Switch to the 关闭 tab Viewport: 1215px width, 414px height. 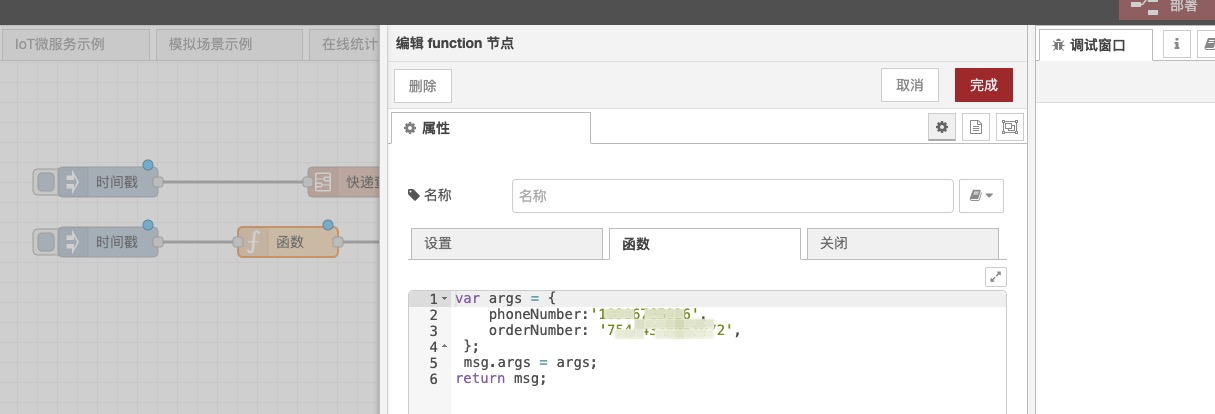(x=902, y=243)
